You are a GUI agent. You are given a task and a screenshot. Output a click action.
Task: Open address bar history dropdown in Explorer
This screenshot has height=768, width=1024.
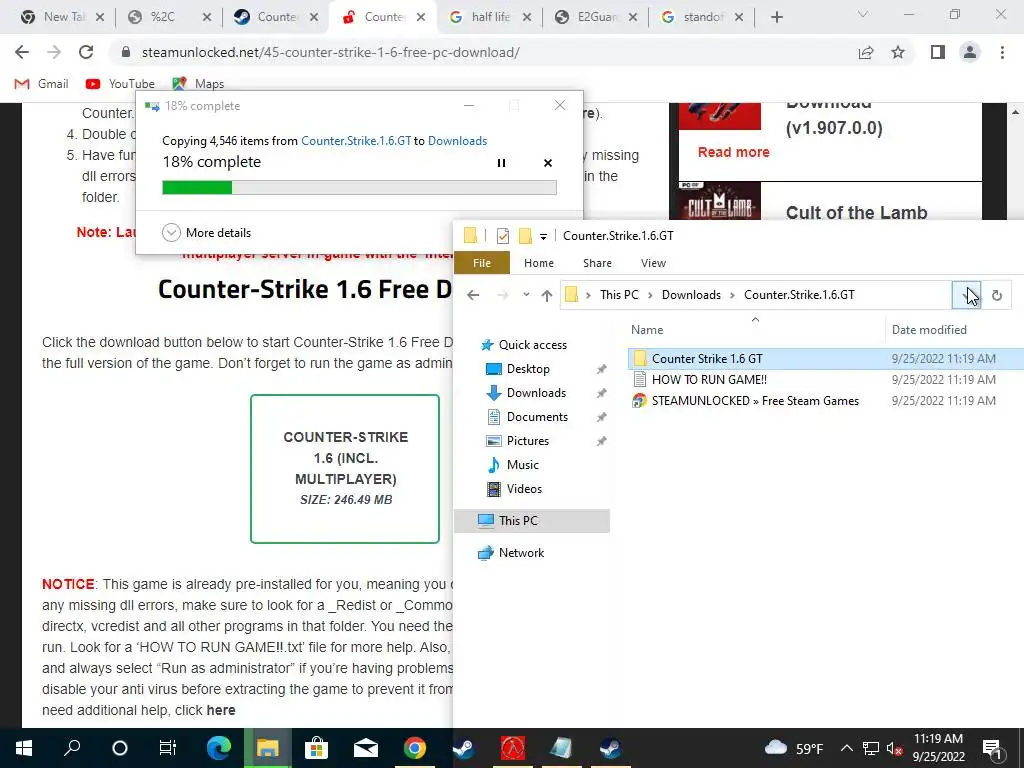point(966,295)
